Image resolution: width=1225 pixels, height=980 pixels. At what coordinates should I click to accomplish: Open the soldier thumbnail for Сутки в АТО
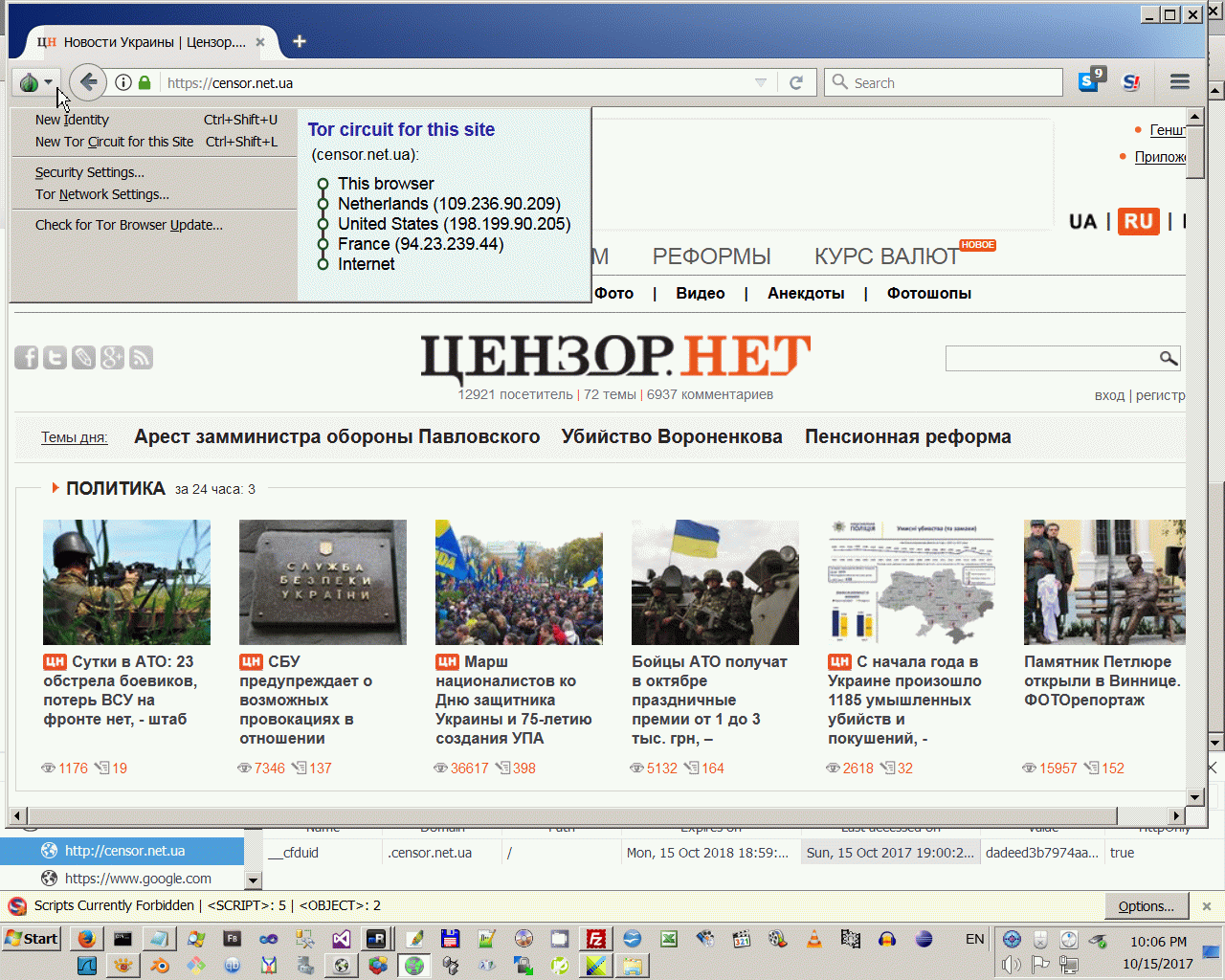(x=126, y=582)
